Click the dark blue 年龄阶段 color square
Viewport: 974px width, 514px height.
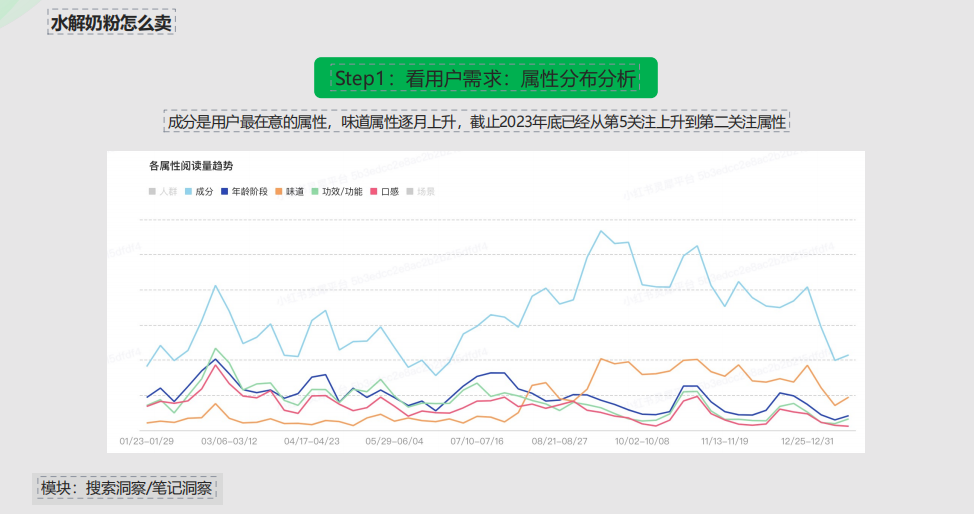[x=224, y=192]
